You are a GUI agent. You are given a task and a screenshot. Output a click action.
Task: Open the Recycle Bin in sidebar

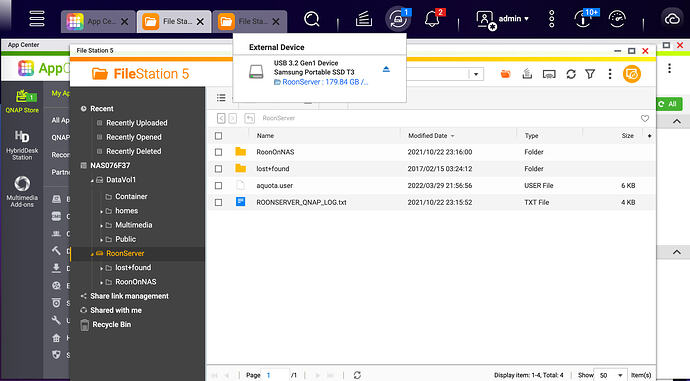111,325
